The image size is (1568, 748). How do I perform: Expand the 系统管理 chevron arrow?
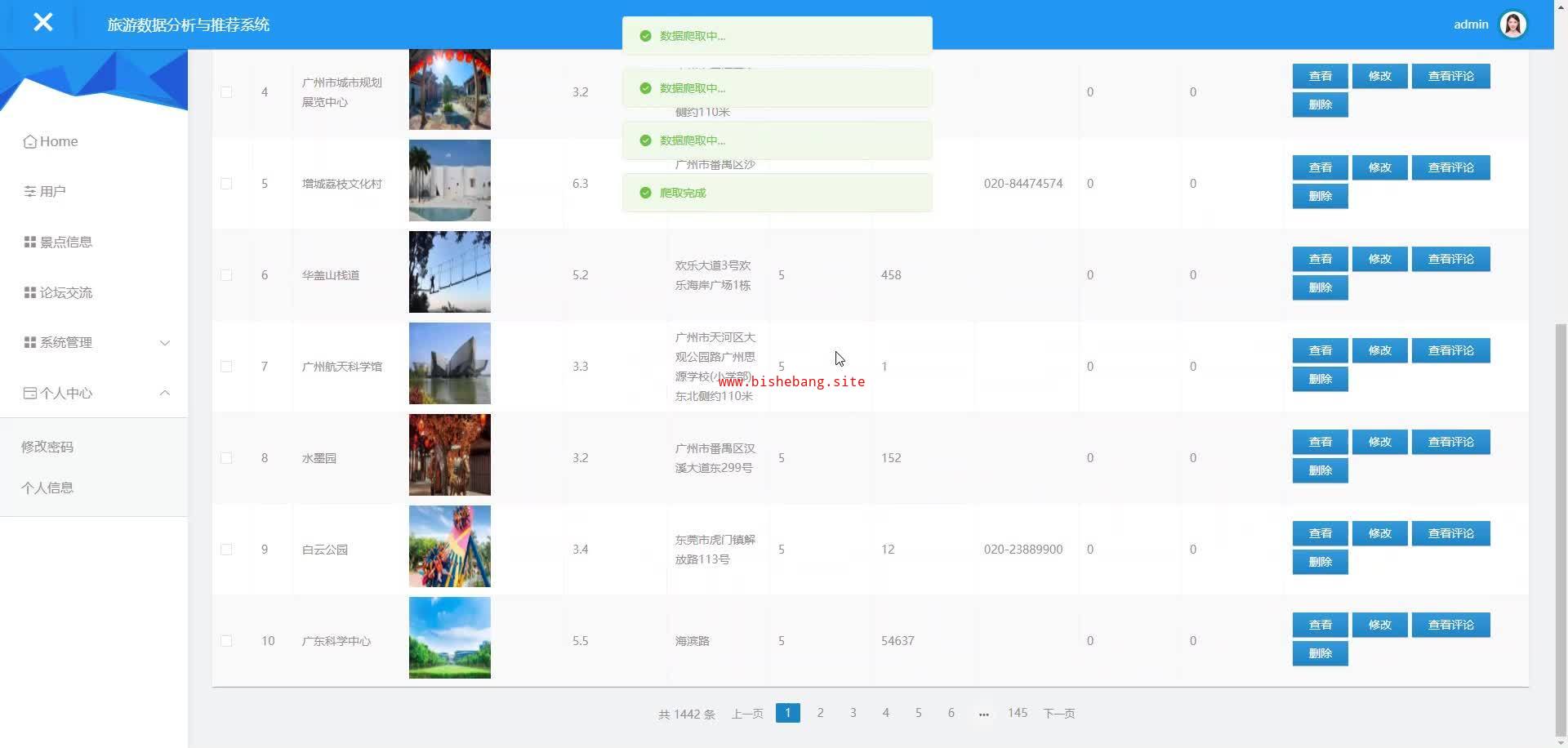tap(165, 343)
